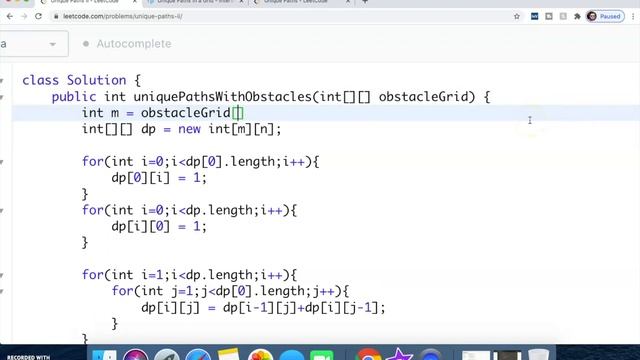Open the Extensions puzzle menu

point(577,16)
